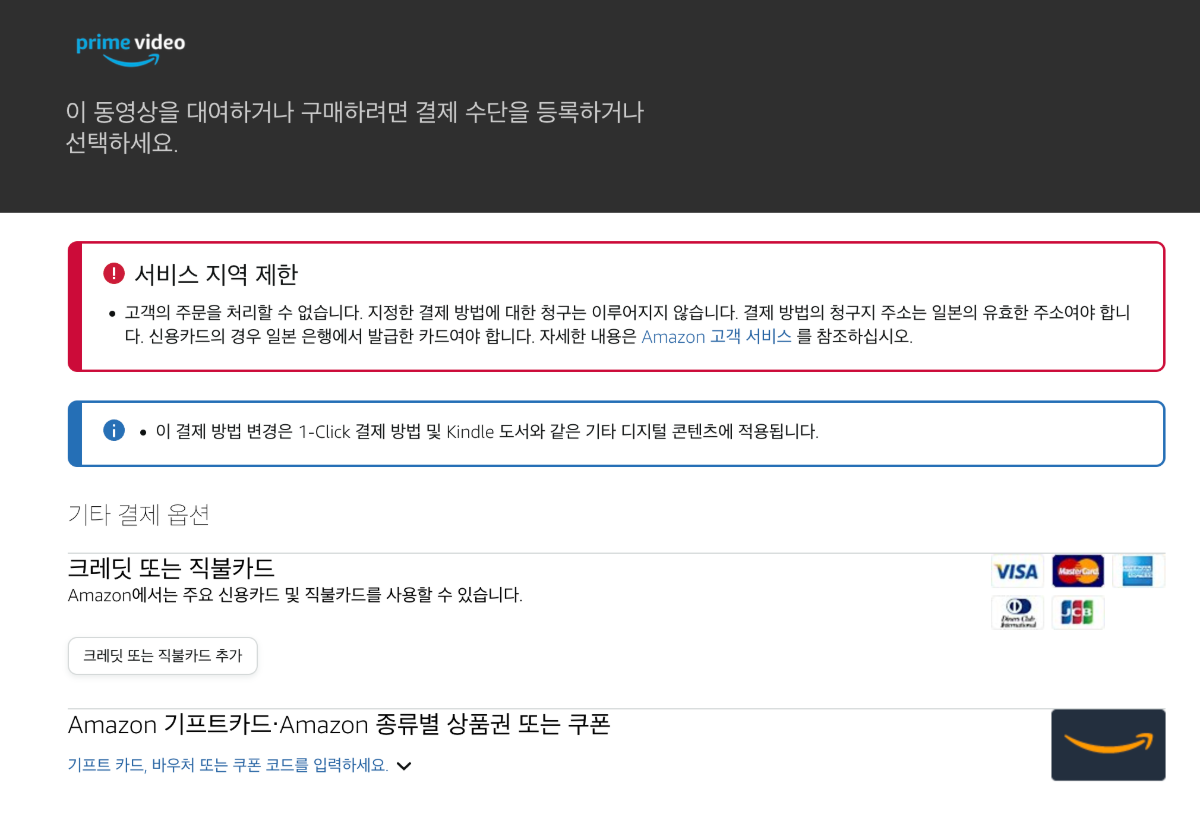The image size is (1200, 814).
Task: Click the MasterCard logo
Action: 1078,571
